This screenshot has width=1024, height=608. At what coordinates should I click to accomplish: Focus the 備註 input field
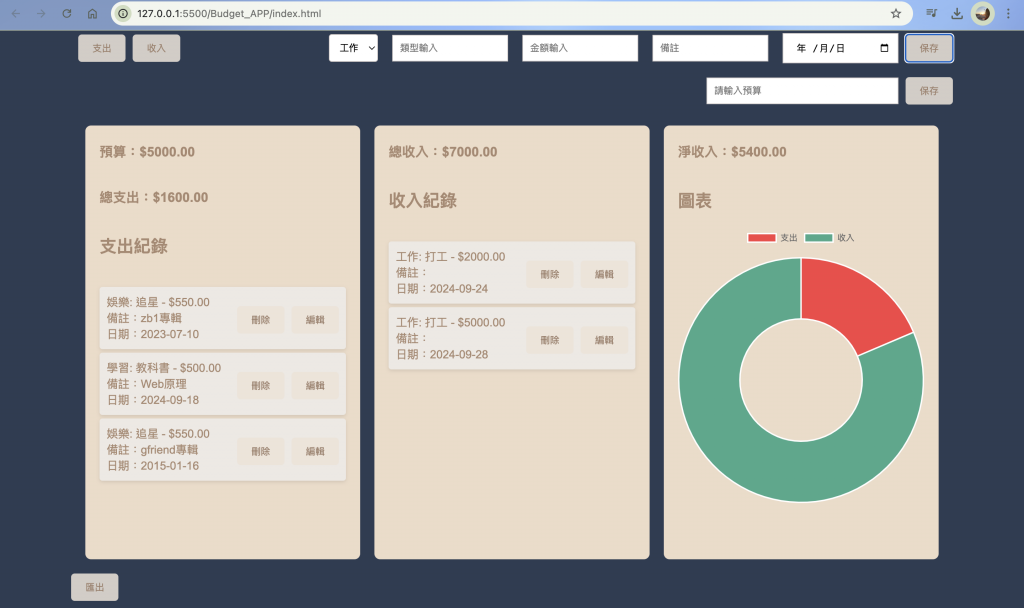tap(710, 48)
